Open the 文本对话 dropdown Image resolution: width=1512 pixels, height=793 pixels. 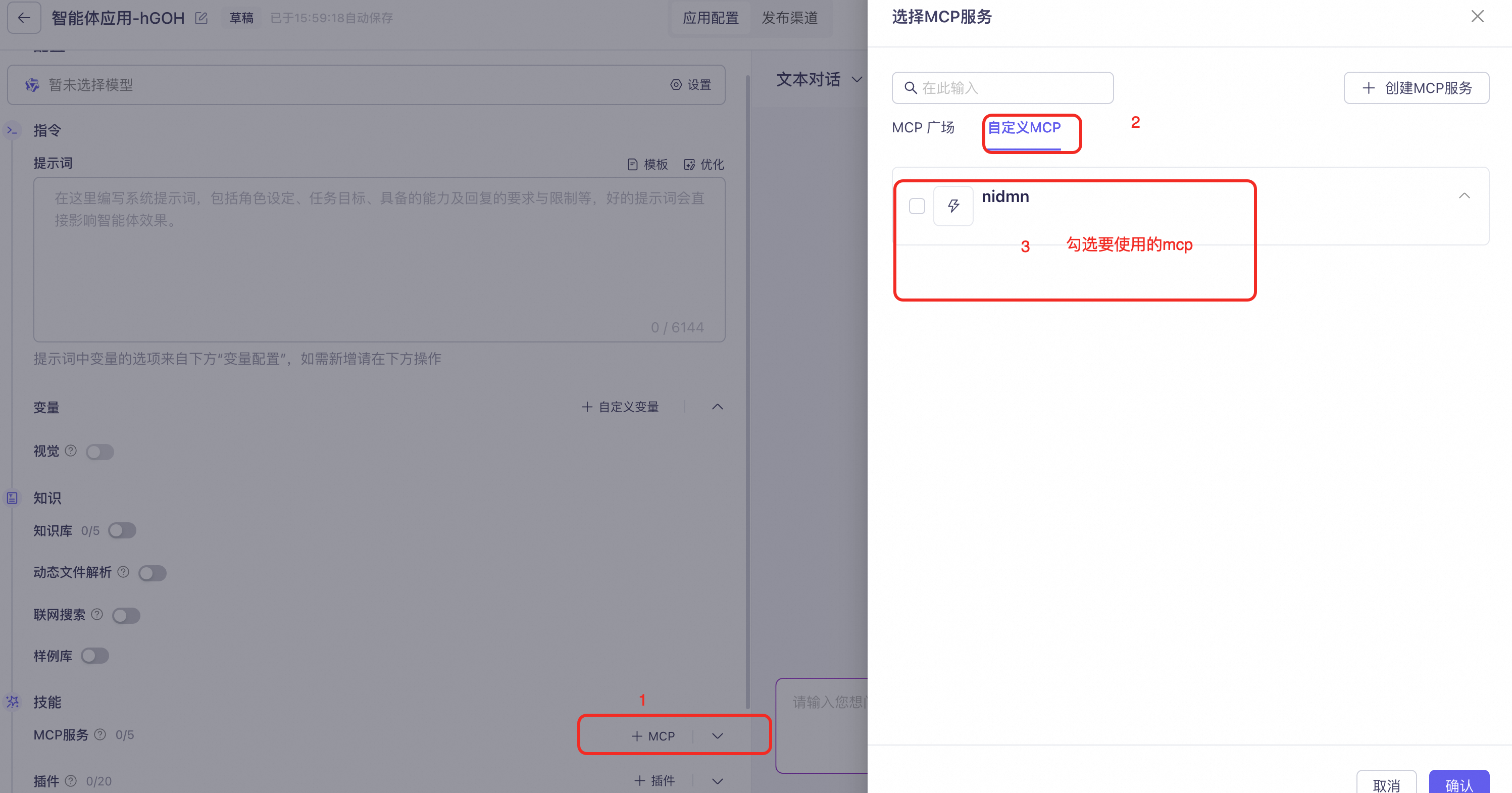coord(820,79)
